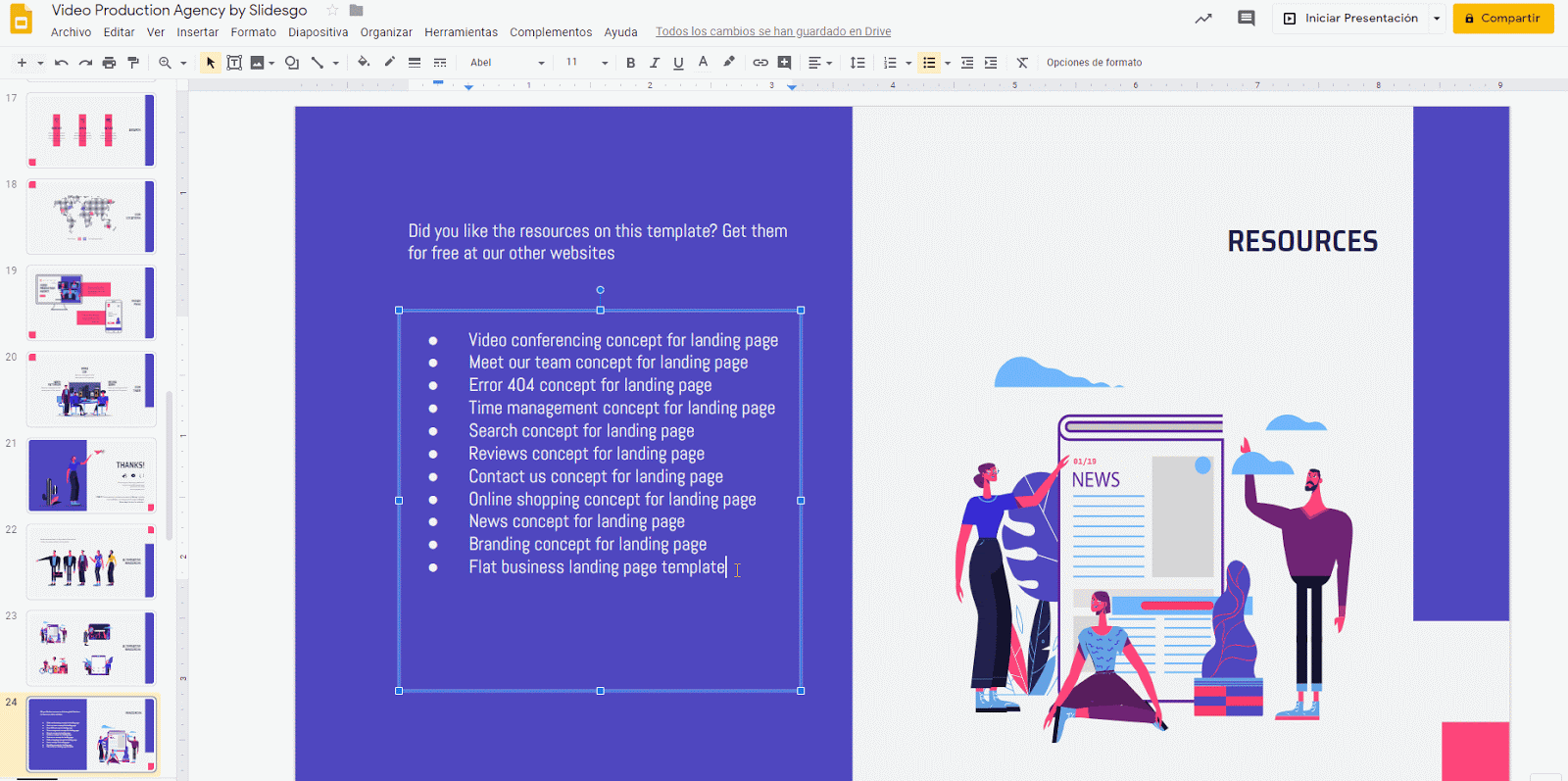Open the Complementos menu
This screenshot has width=1568, height=781.
tap(551, 32)
